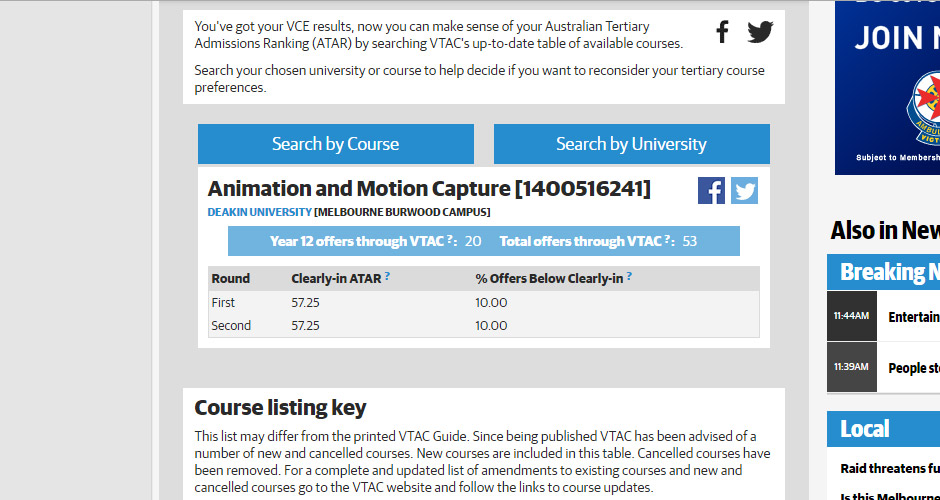Click the Animation and Motion Capture course title
The image size is (940, 500).
coord(428,189)
